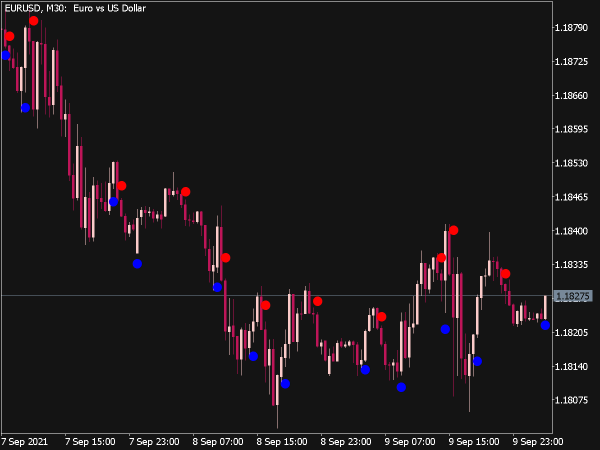This screenshot has width=600, height=450.
Task: Click the 1.18790 price axis label
Action: click(x=571, y=28)
